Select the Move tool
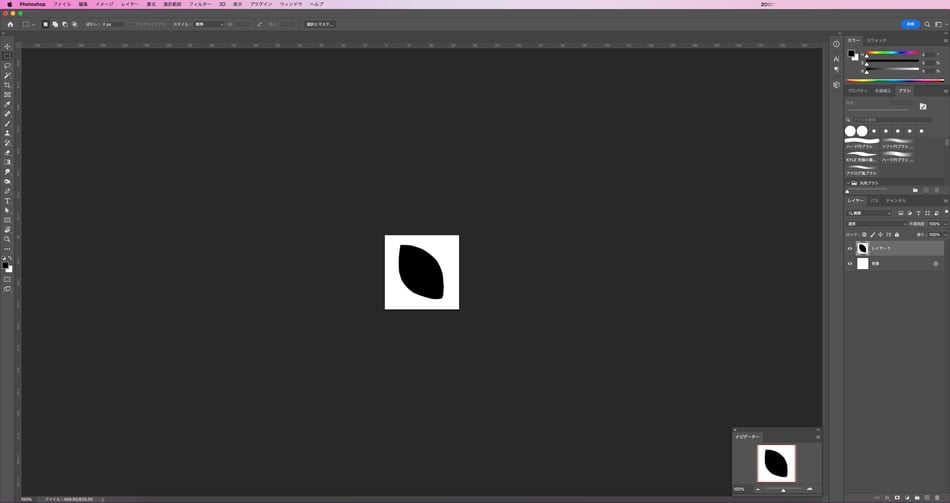Screen dimensions: 950x503 tap(7, 47)
